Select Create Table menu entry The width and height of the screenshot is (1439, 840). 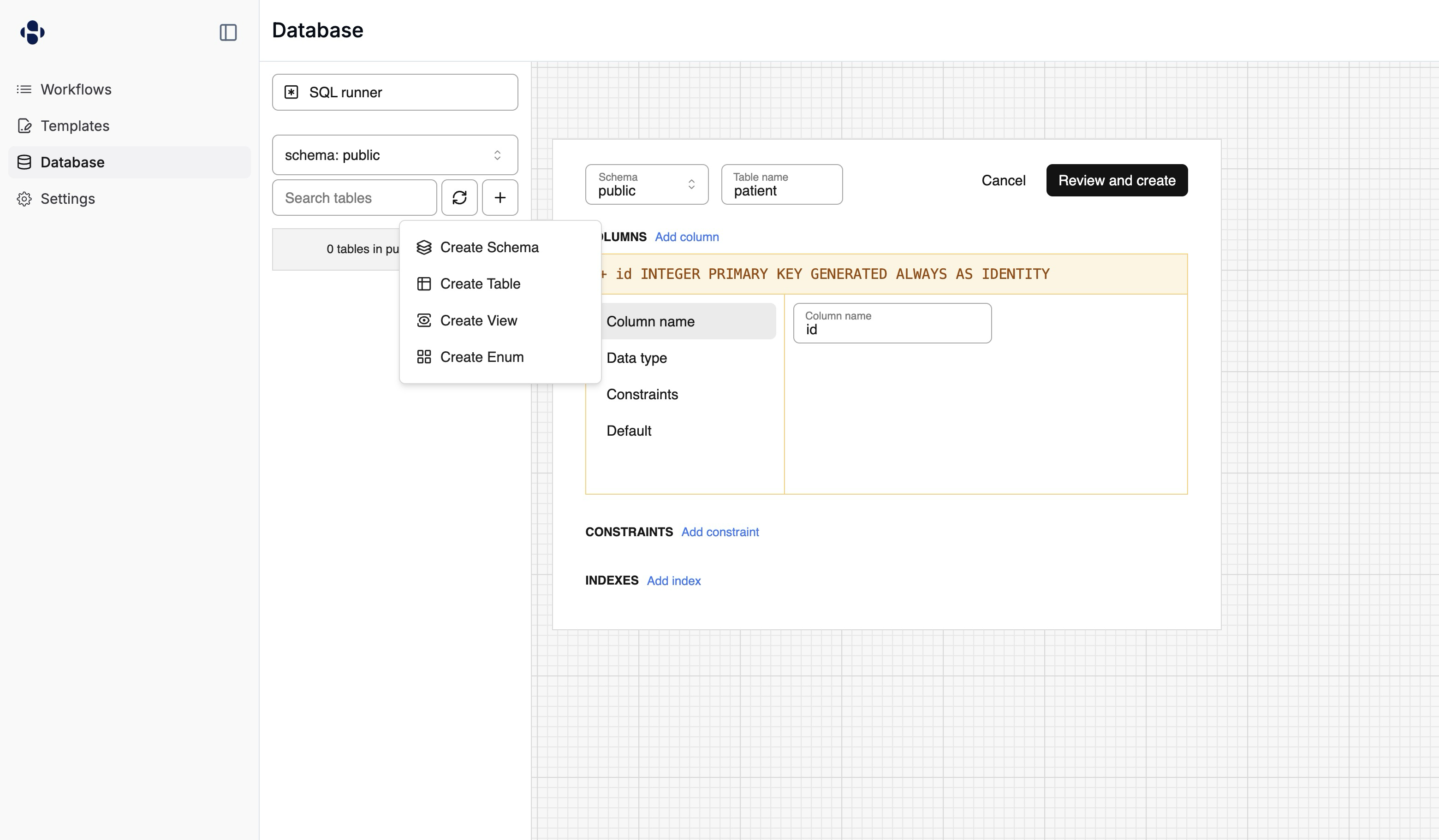(x=480, y=284)
